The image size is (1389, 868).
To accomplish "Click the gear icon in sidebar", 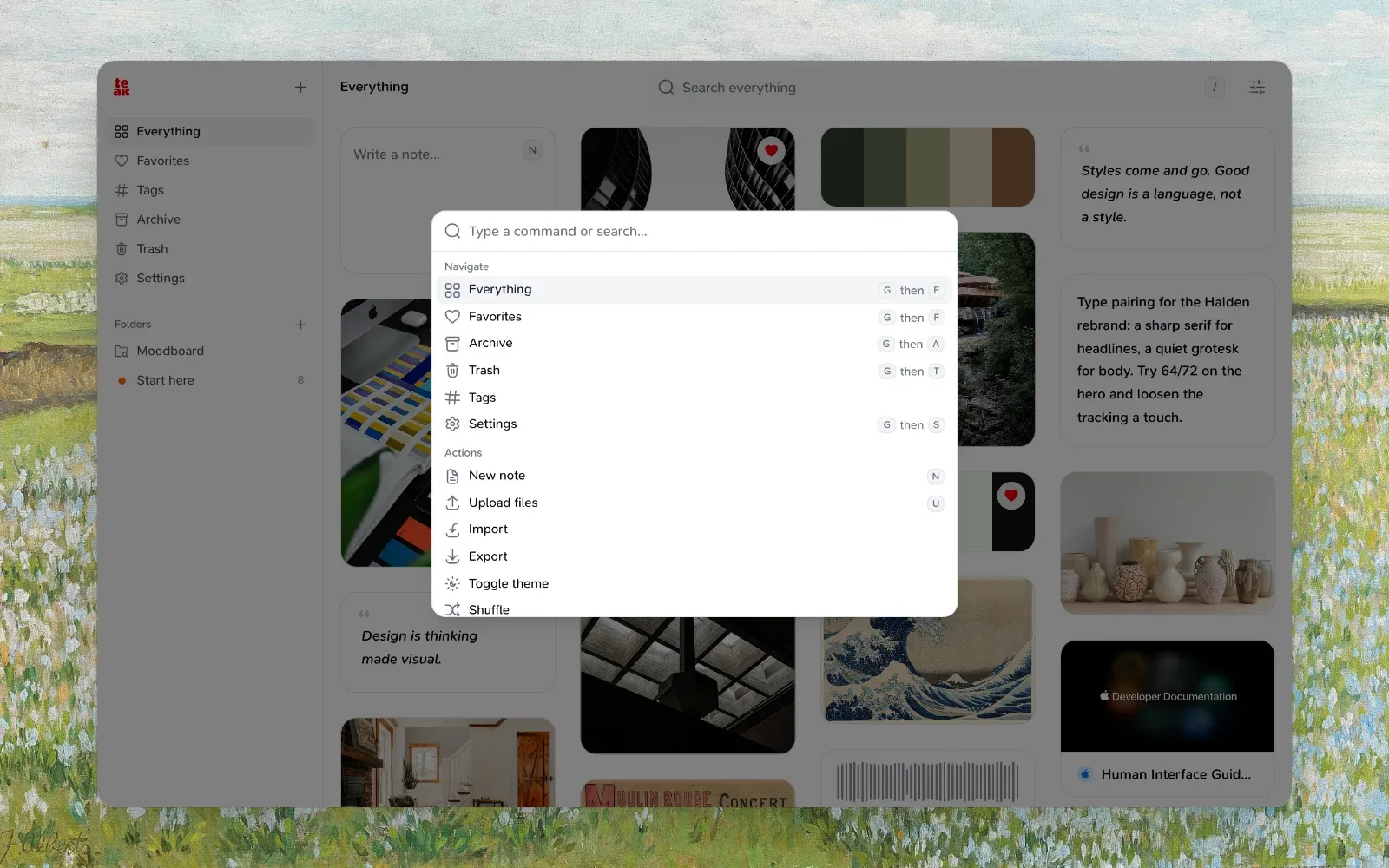I will [x=122, y=279].
